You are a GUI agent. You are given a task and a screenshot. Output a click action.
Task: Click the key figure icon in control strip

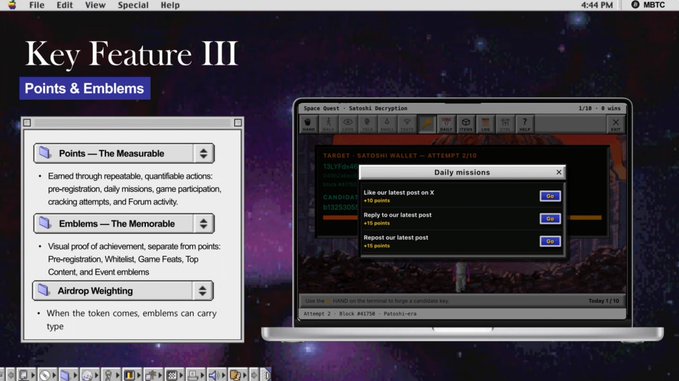(108, 375)
